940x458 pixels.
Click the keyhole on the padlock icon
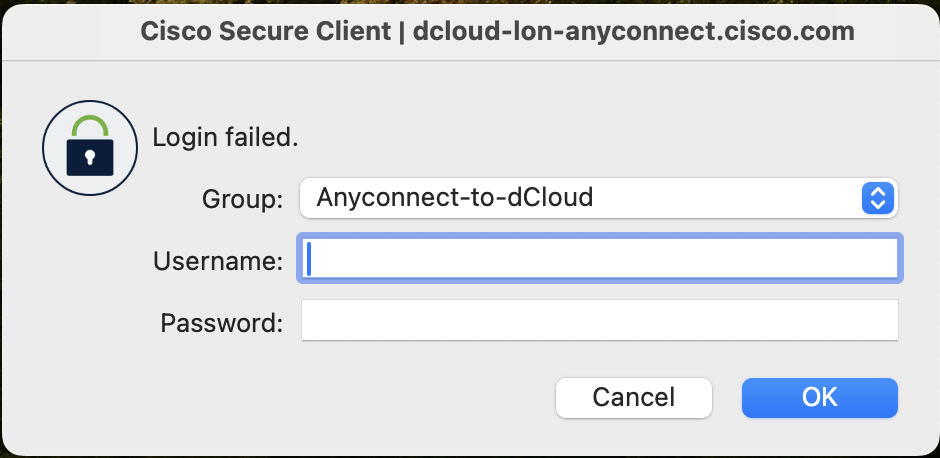[90, 158]
